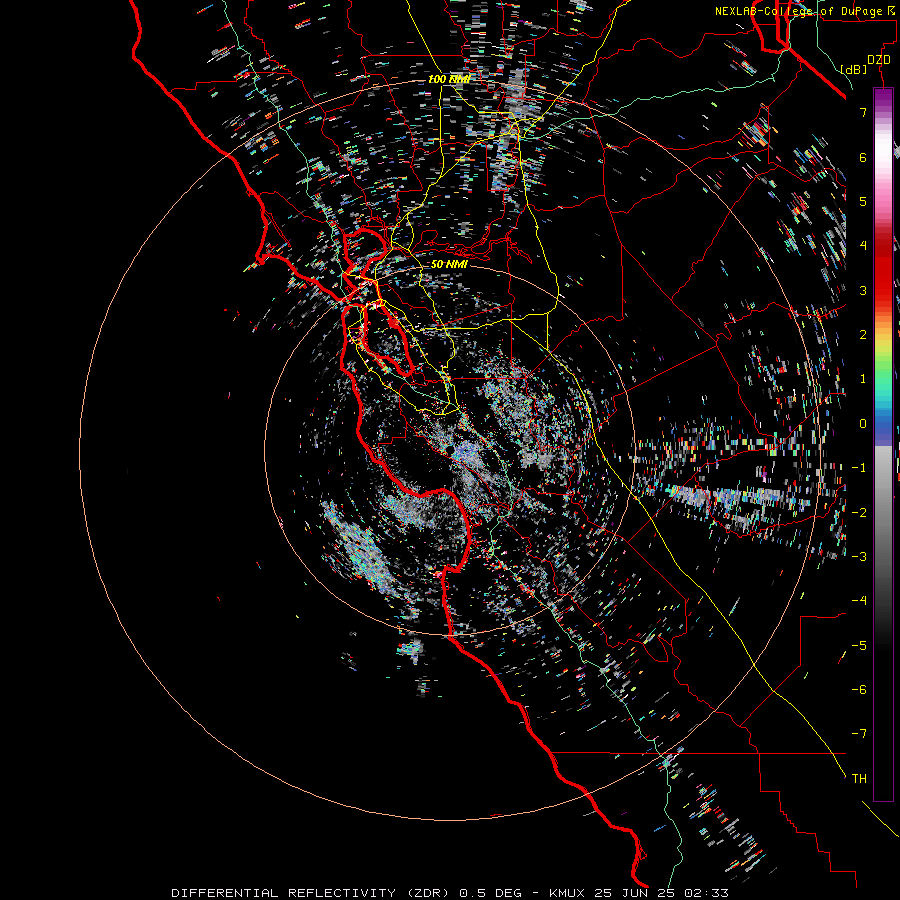Click the "-4" value on color scale

coord(859,600)
